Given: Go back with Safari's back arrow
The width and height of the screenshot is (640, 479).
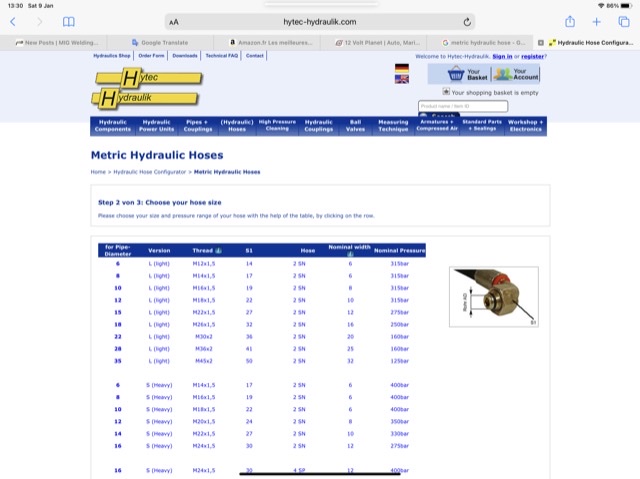Looking at the screenshot, I should pos(13,22).
